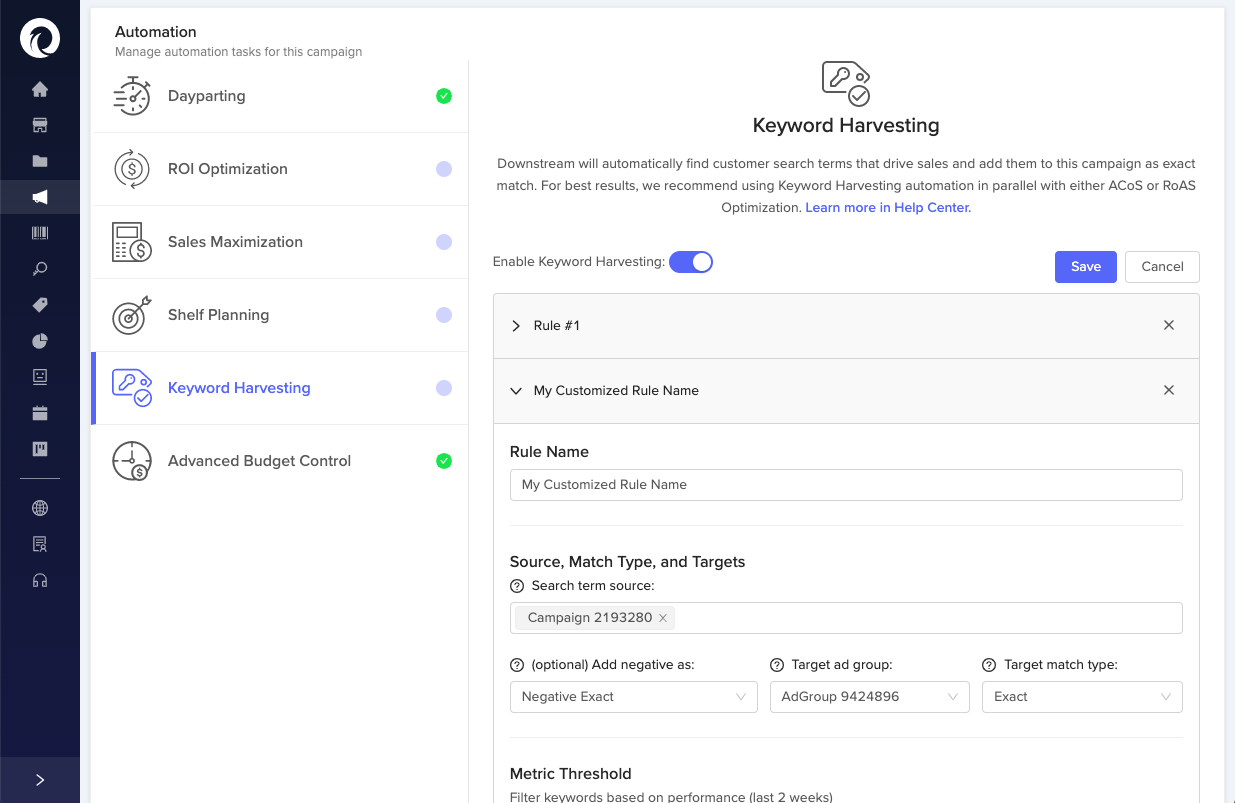The height and width of the screenshot is (803, 1235).
Task: Open the Target match type dropdown
Action: pyautogui.click(x=1081, y=697)
